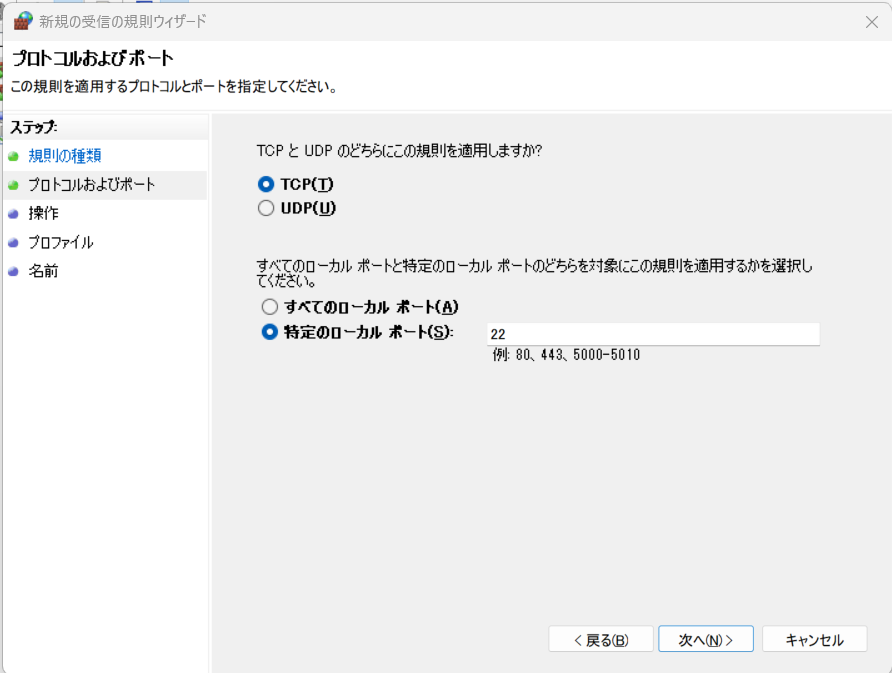Image resolution: width=892 pixels, height=673 pixels.
Task: Click blue bullet beside プロファイル step
Action: pyautogui.click(x=13, y=242)
